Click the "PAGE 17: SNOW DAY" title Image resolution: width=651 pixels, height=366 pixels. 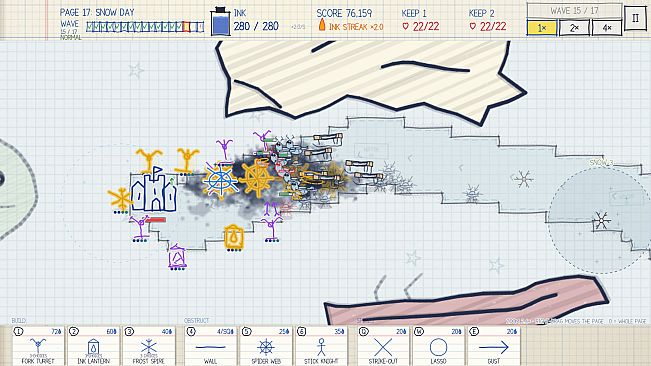click(x=97, y=12)
